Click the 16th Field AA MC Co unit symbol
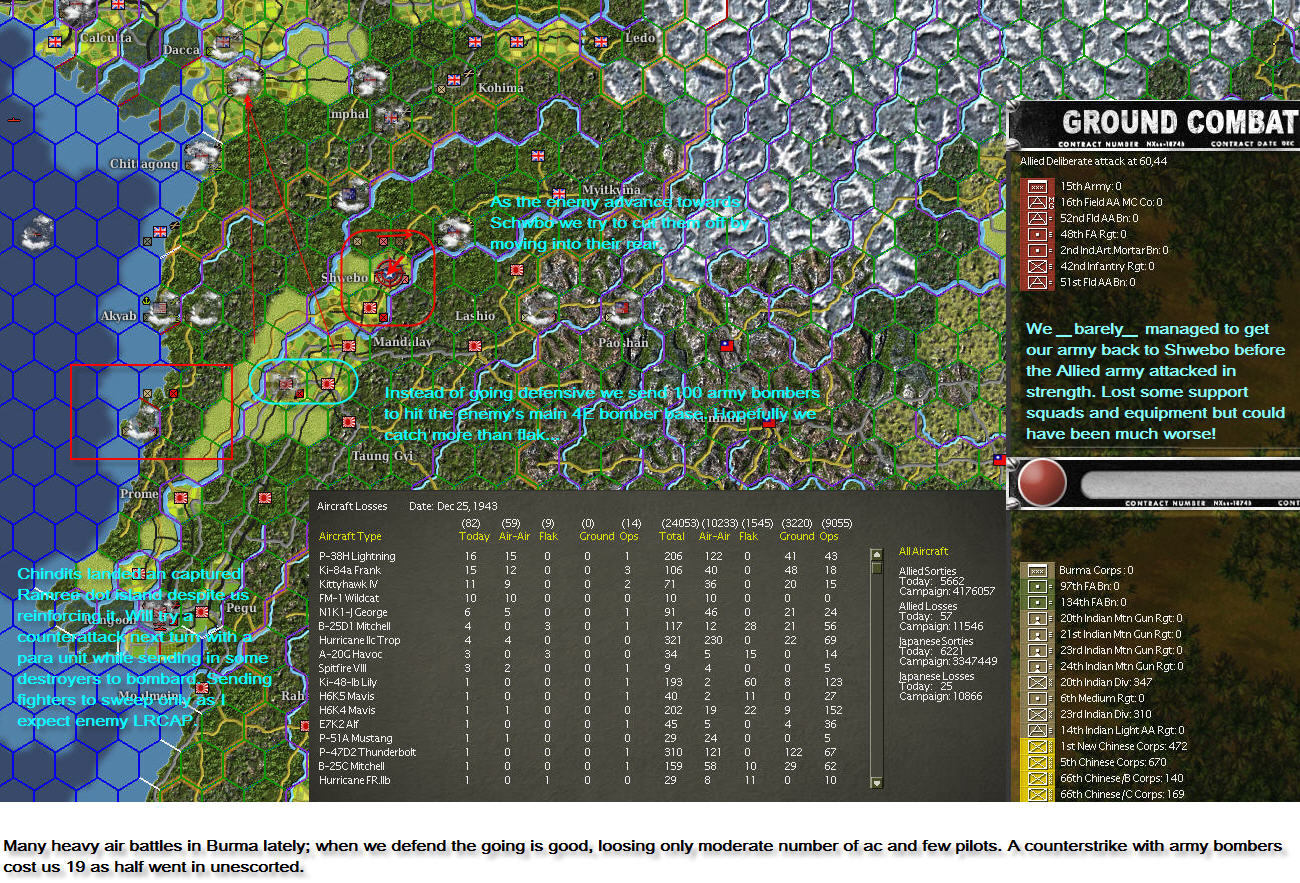Image resolution: width=1300 pixels, height=883 pixels. (1038, 202)
